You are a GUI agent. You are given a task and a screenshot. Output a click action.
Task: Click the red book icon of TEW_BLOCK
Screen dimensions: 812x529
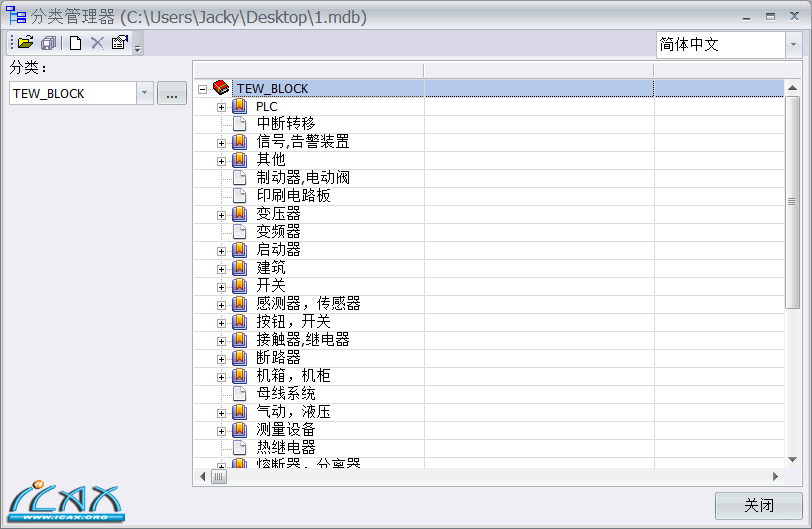coord(221,87)
